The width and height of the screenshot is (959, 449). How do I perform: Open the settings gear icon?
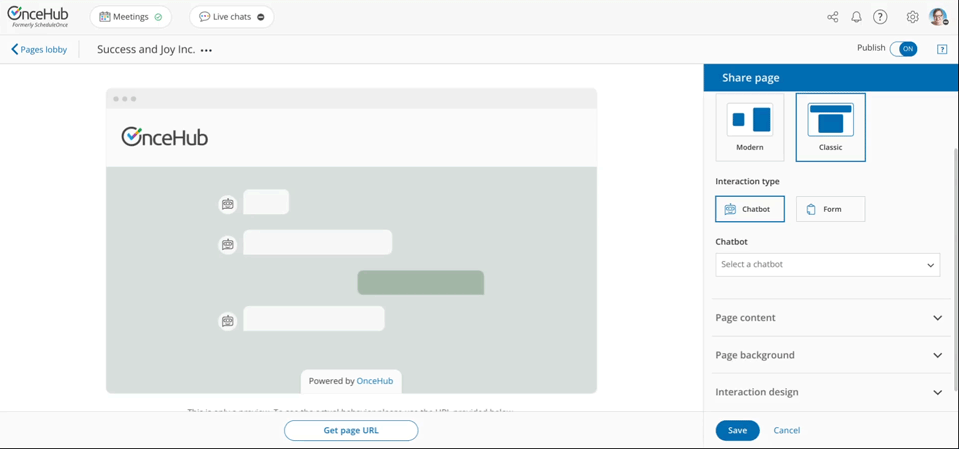point(913,17)
